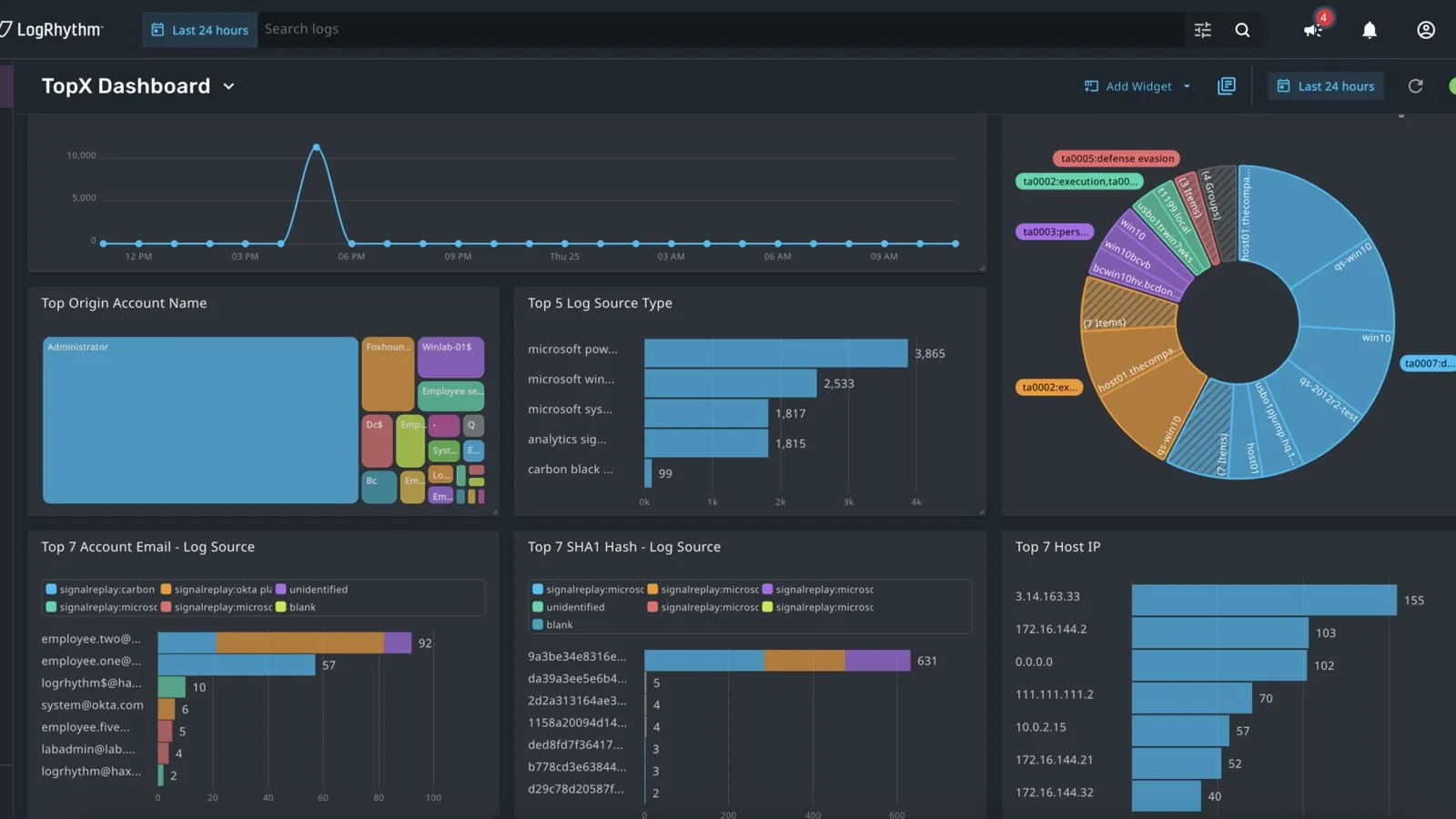Click the orange ta0002:ex... label
The width and height of the screenshot is (1456, 819).
tap(1048, 387)
